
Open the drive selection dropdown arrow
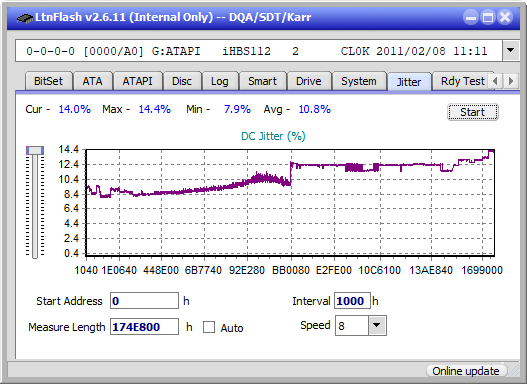point(511,51)
